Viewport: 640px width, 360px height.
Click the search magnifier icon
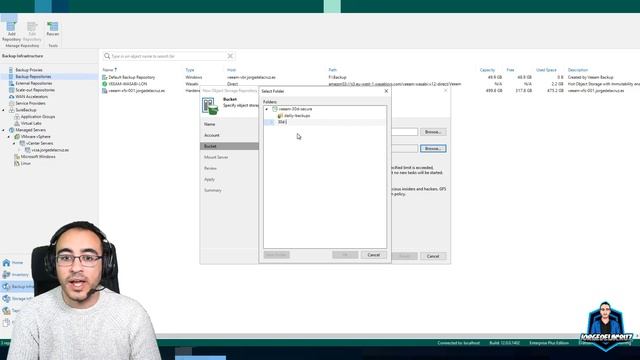[107, 56]
